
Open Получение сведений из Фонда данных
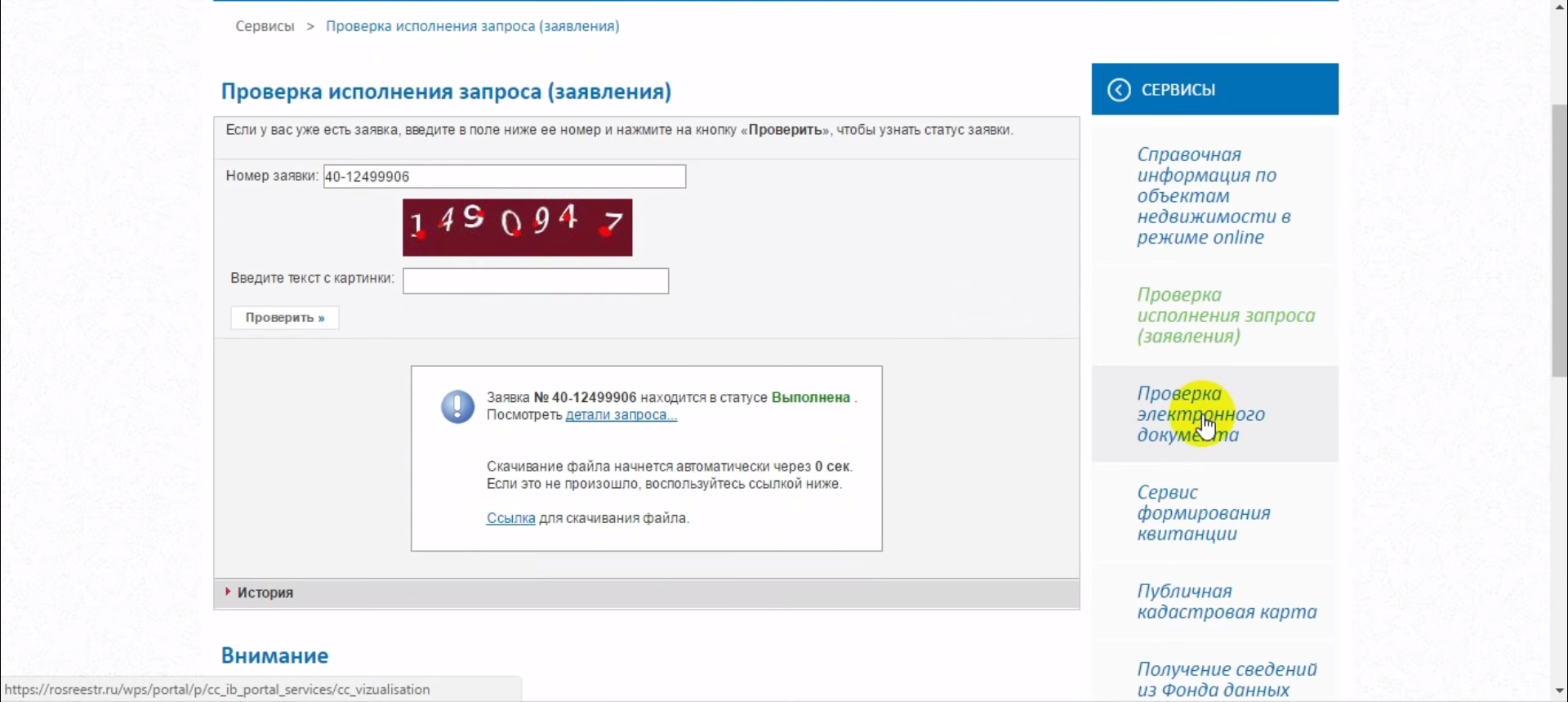click(x=1226, y=679)
